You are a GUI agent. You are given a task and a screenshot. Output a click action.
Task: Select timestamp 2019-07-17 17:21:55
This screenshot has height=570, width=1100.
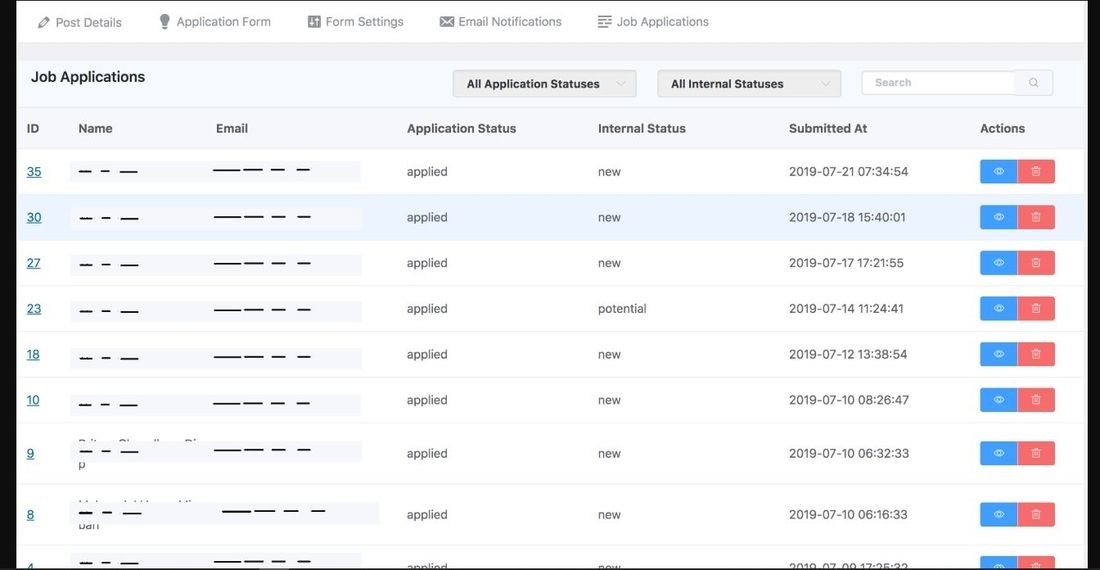point(846,263)
